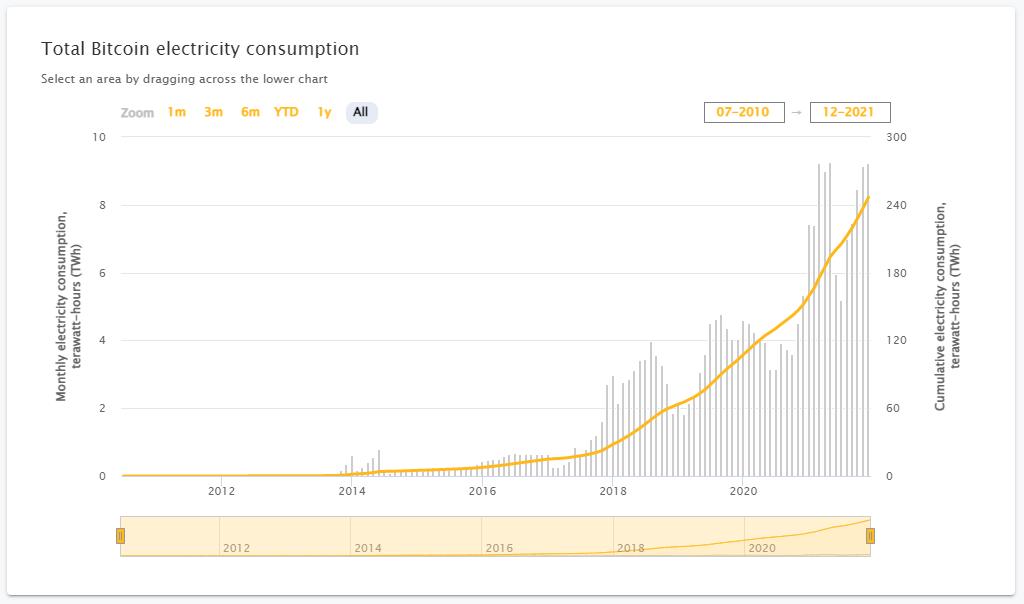Viewport: 1024px width, 604px height.
Task: Select the All zoom button
Action: click(361, 112)
